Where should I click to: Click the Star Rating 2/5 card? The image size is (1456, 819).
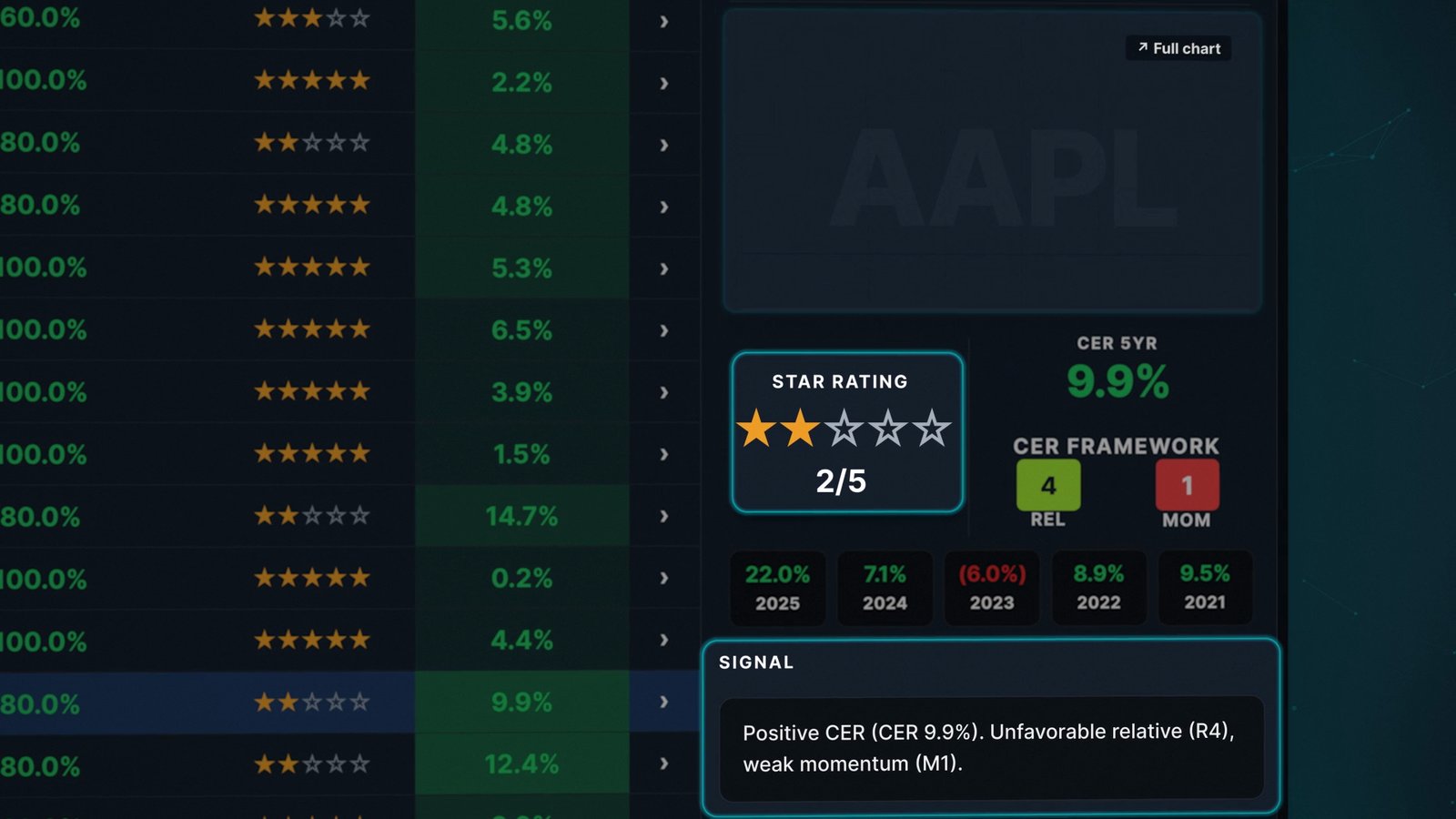pos(847,432)
